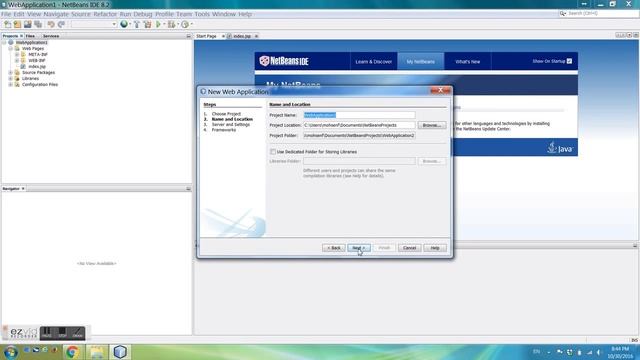Click the NetBeans IDE logo on Start Page
640x360 pixels.
[284, 61]
